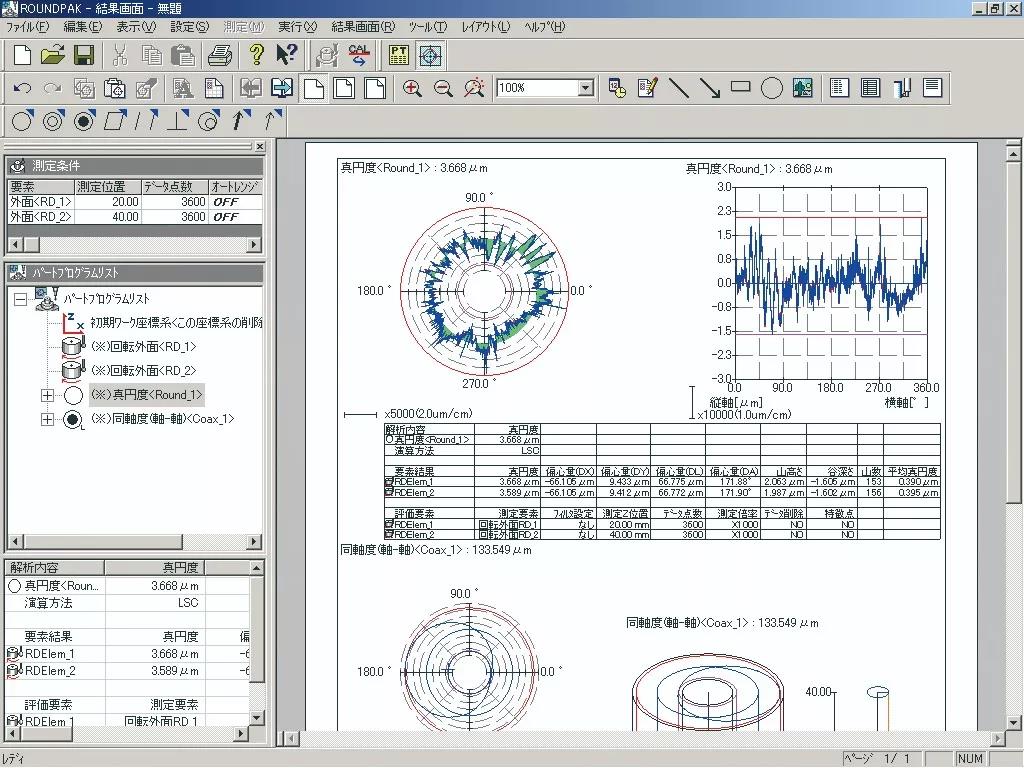Click the crosshair centering toolbar icon

point(430,55)
